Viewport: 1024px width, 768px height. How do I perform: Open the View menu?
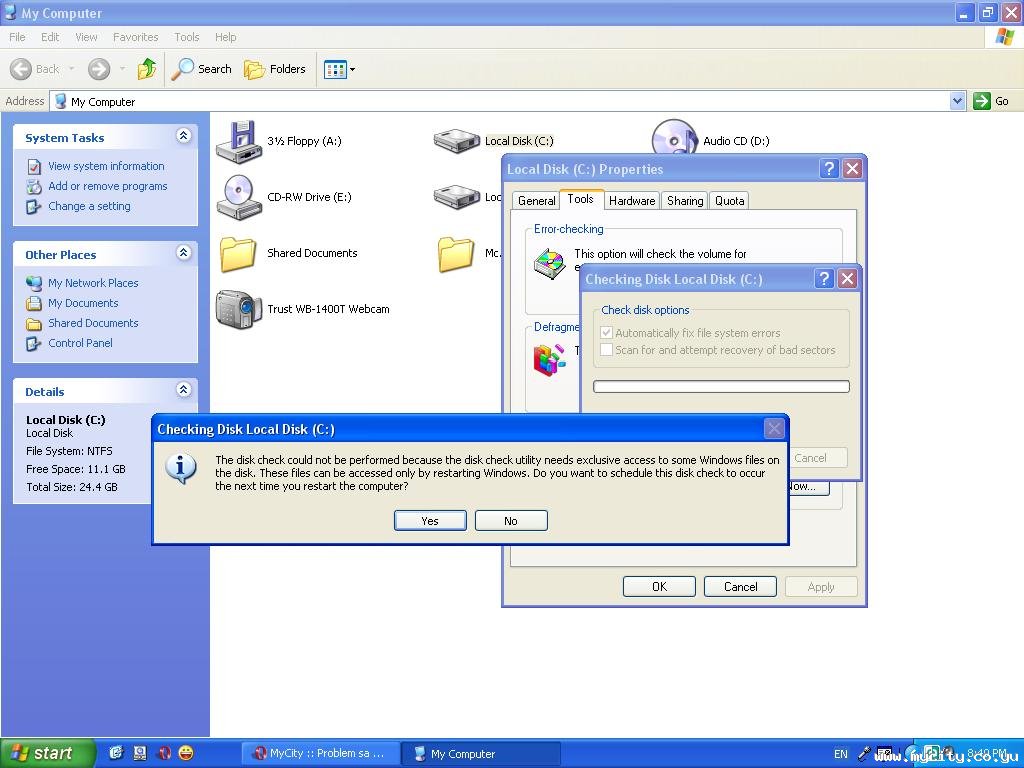(86, 37)
